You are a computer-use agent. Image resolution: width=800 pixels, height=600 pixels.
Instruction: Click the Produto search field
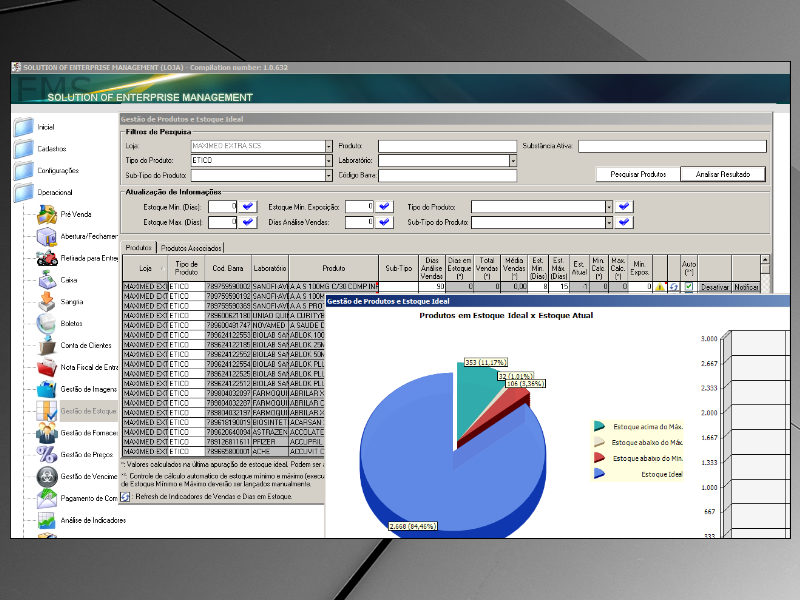coord(447,146)
